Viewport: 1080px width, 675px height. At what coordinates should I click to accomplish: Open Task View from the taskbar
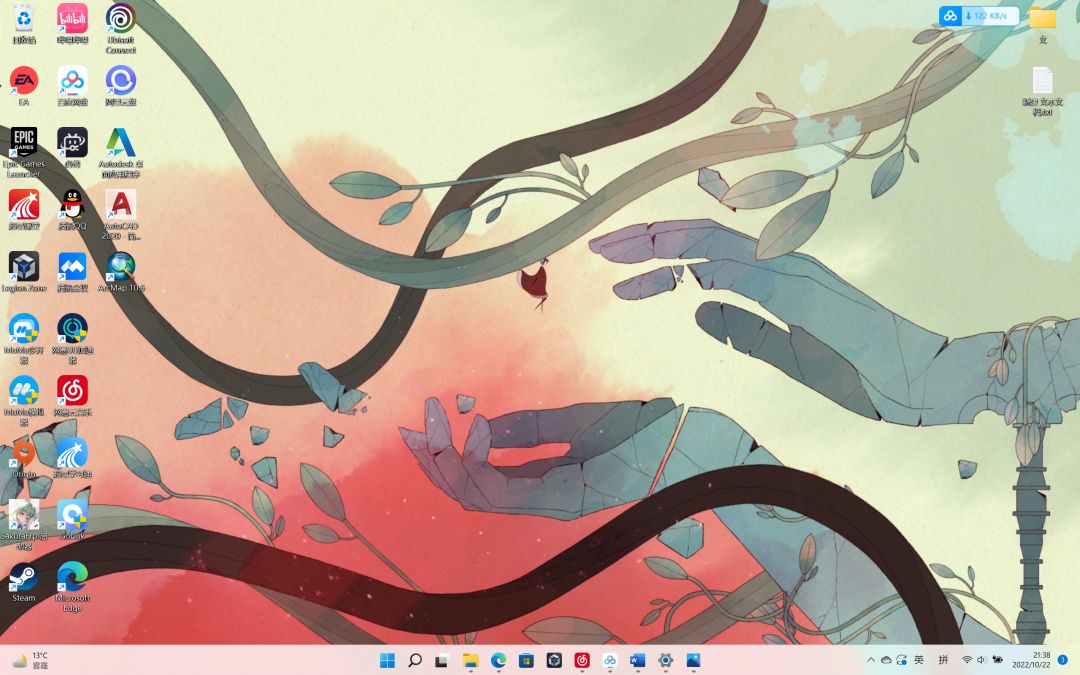coord(442,661)
